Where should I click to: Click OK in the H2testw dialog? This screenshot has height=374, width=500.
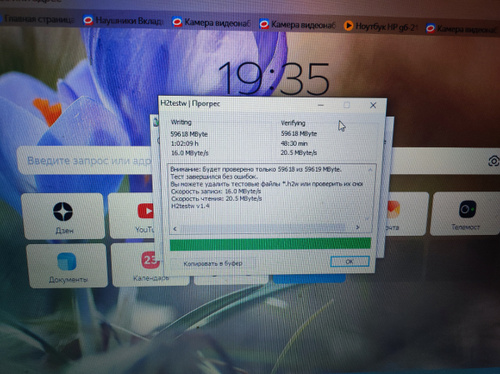(x=350, y=261)
